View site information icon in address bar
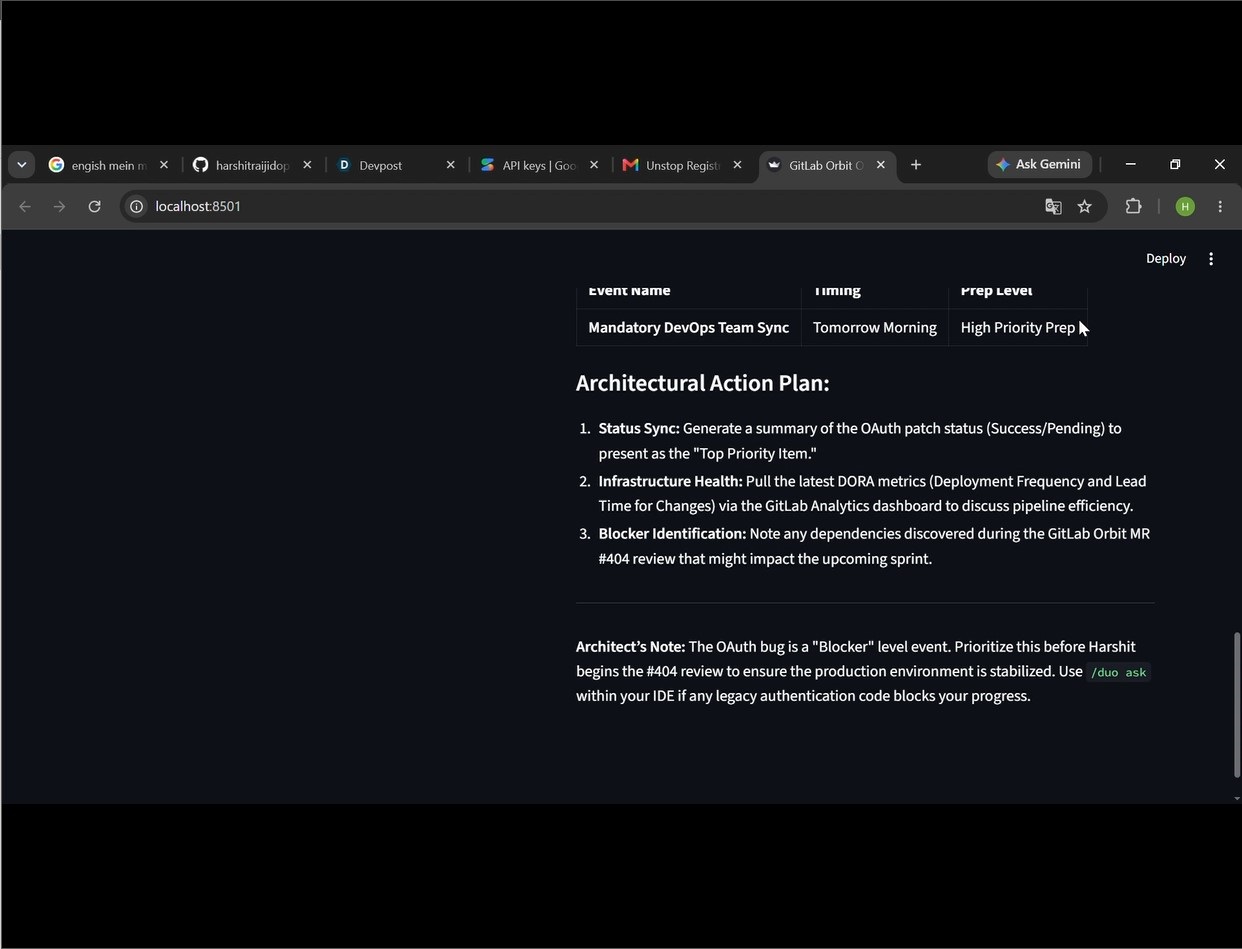 point(137,207)
